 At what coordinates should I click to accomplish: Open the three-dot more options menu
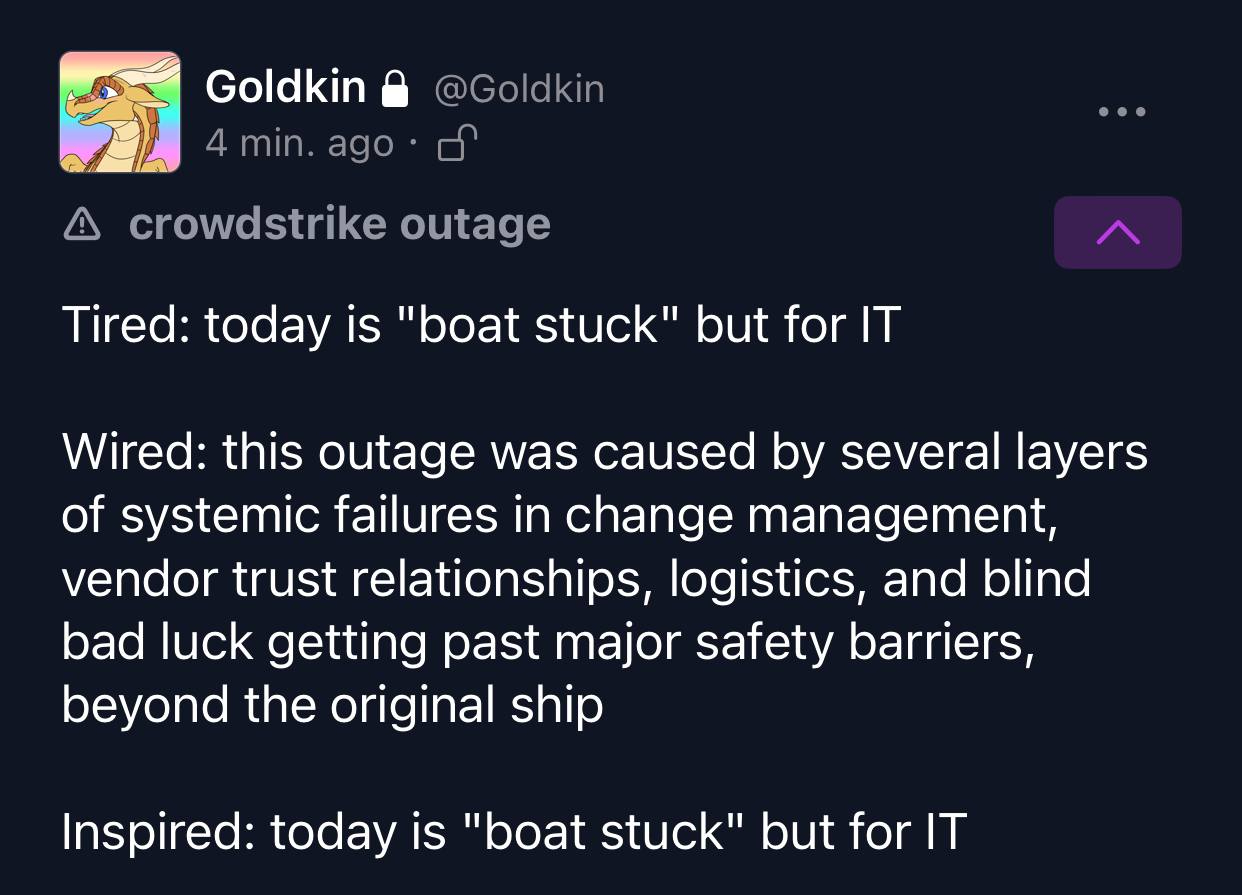1122,112
